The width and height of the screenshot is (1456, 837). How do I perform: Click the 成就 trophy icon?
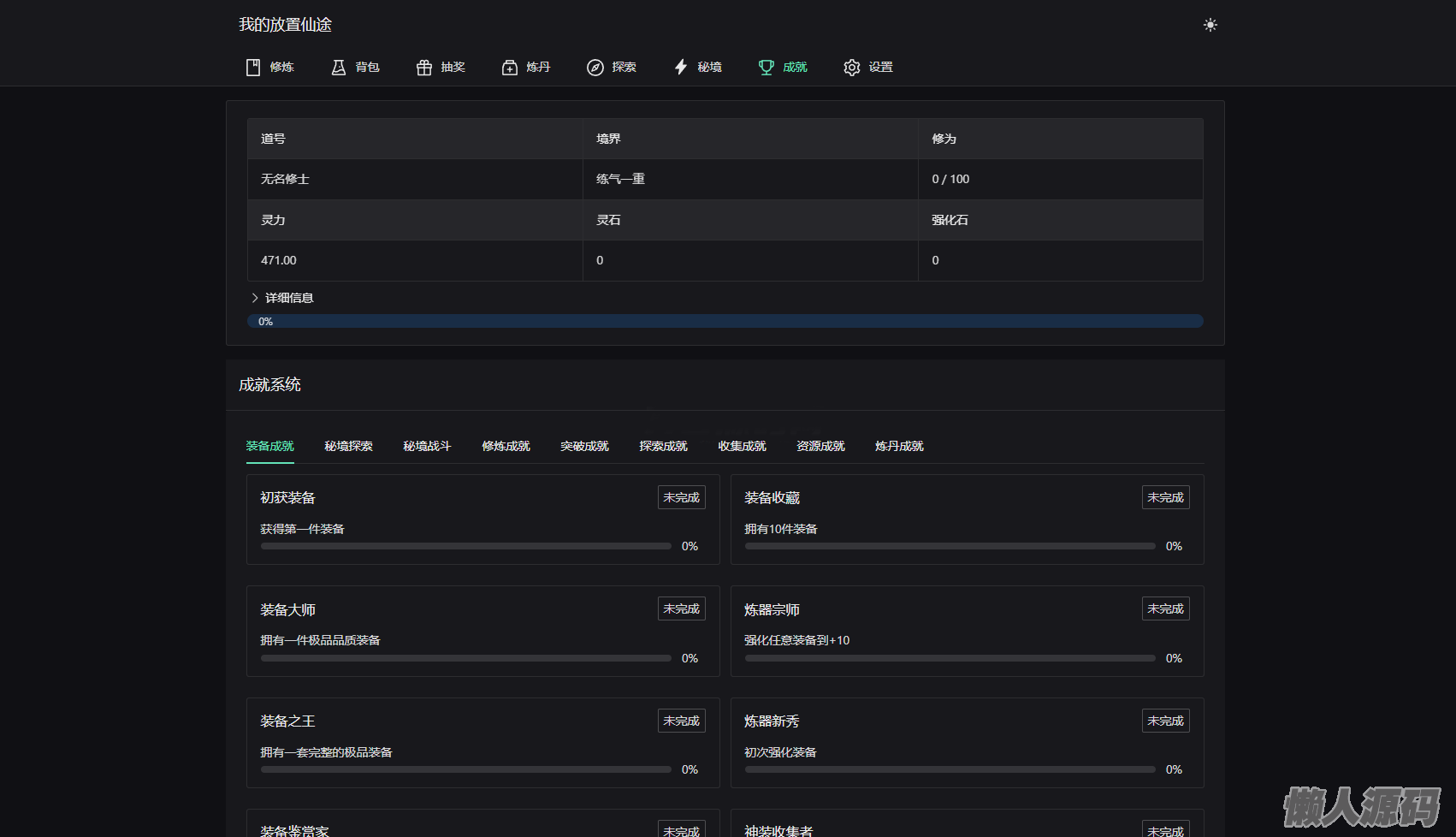pyautogui.click(x=766, y=68)
